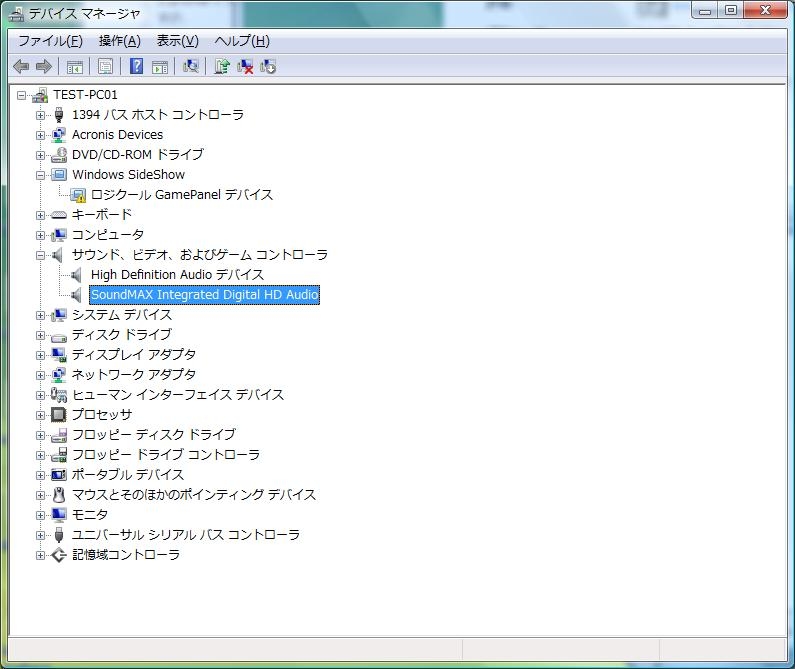Image resolution: width=795 pixels, height=669 pixels.
Task: Open the 表示(V) menu
Action: click(177, 41)
